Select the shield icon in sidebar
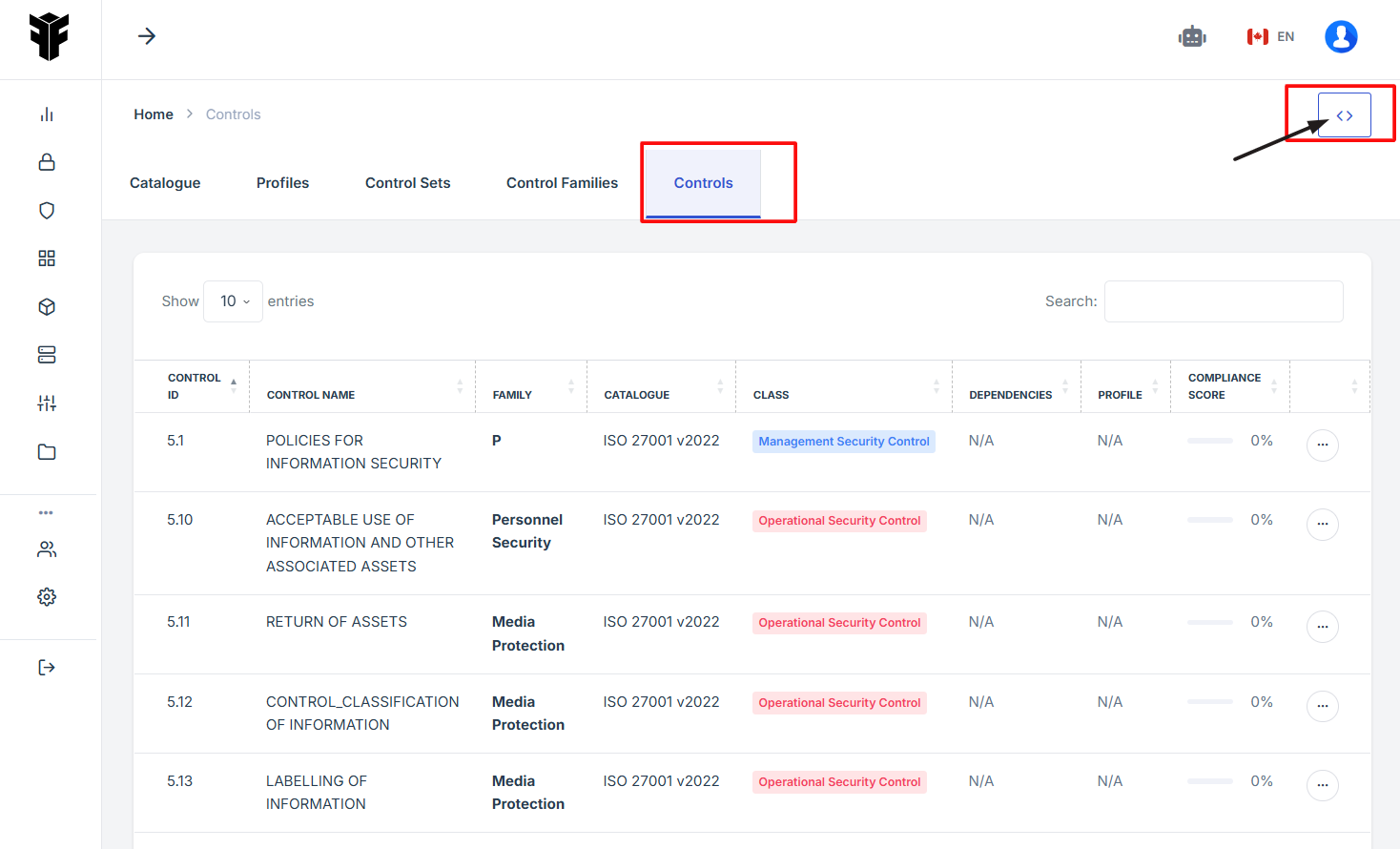 [x=47, y=211]
